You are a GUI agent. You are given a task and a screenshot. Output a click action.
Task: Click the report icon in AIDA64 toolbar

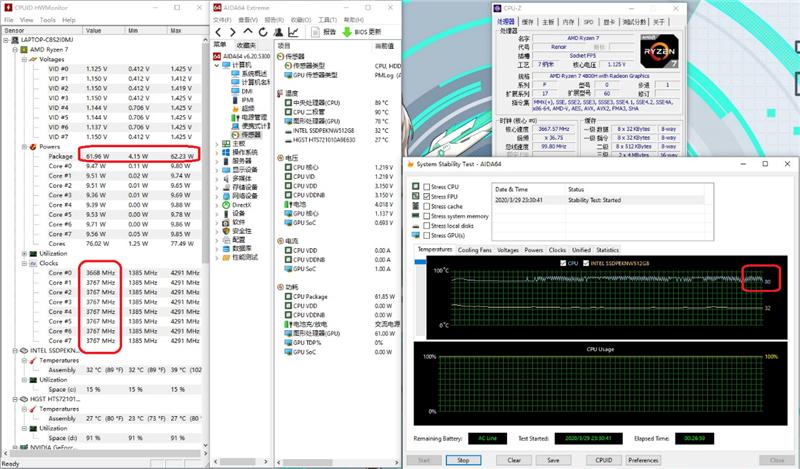(x=315, y=31)
